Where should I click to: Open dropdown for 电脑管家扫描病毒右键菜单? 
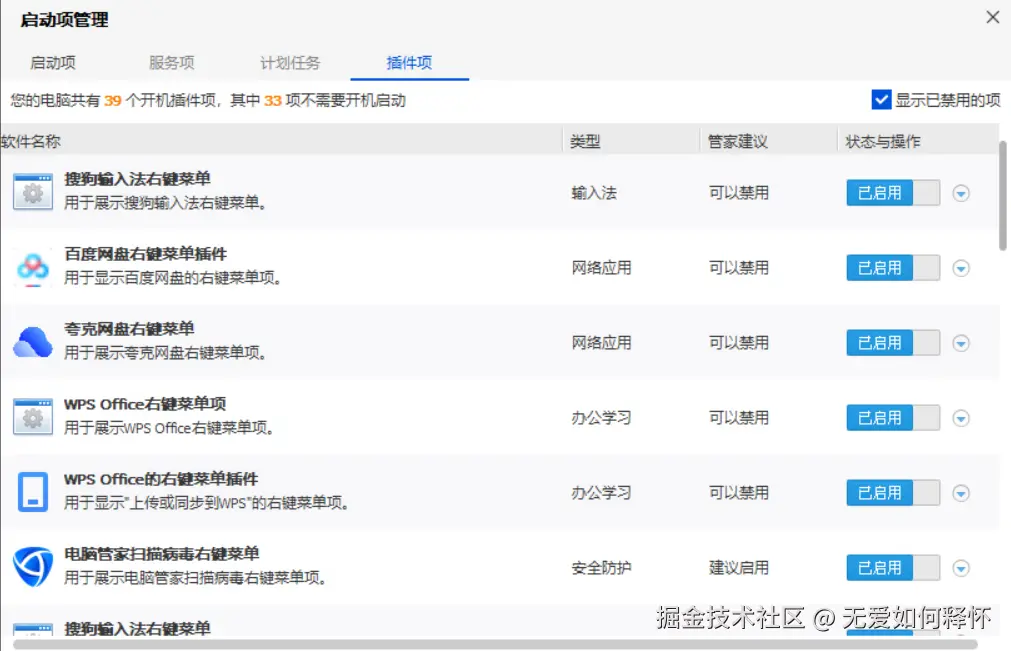961,568
